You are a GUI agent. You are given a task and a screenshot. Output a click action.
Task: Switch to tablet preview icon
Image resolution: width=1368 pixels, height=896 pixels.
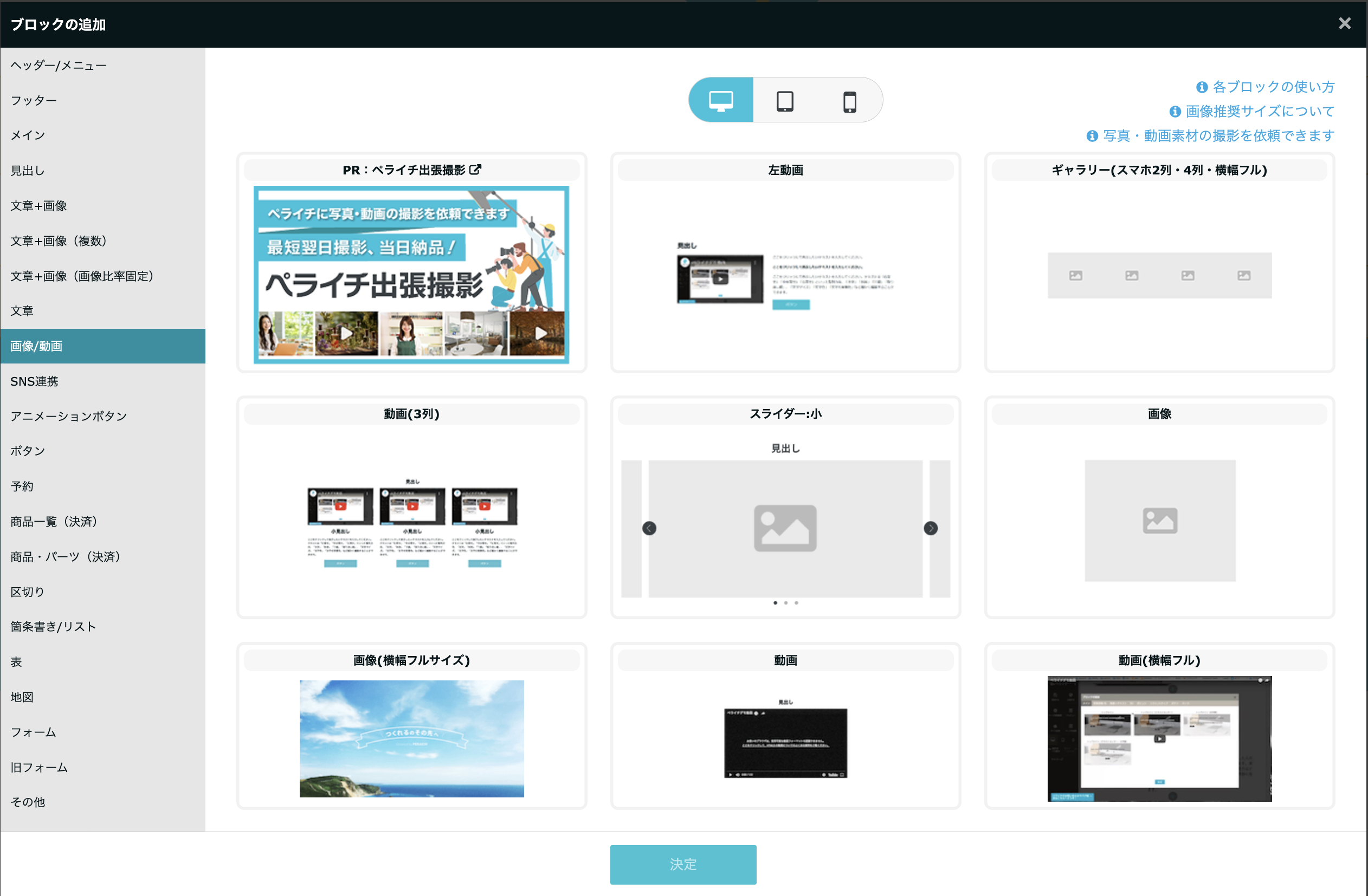785,101
